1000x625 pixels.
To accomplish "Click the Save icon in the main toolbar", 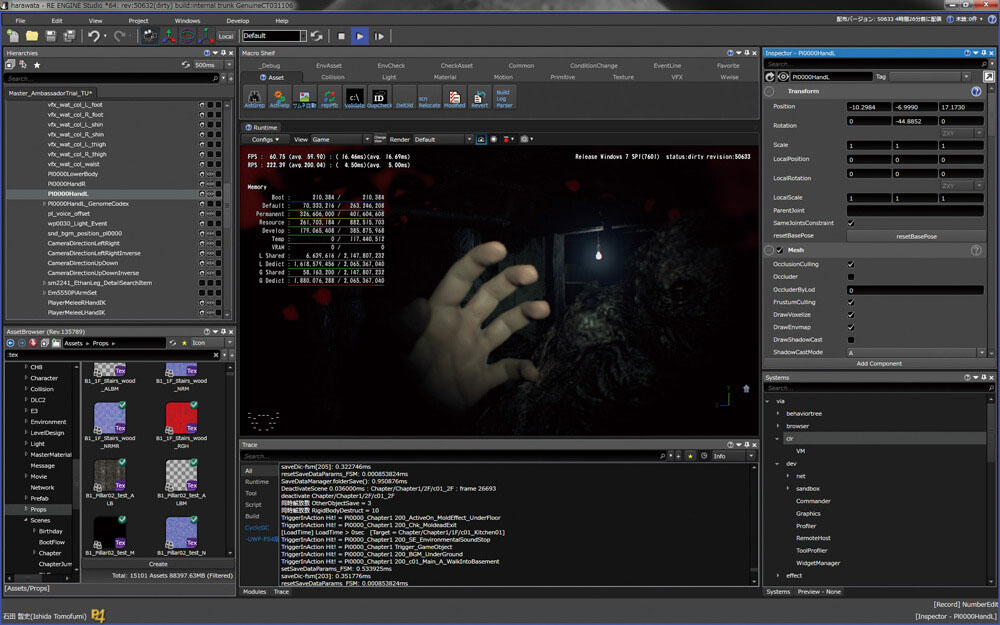I will point(50,36).
